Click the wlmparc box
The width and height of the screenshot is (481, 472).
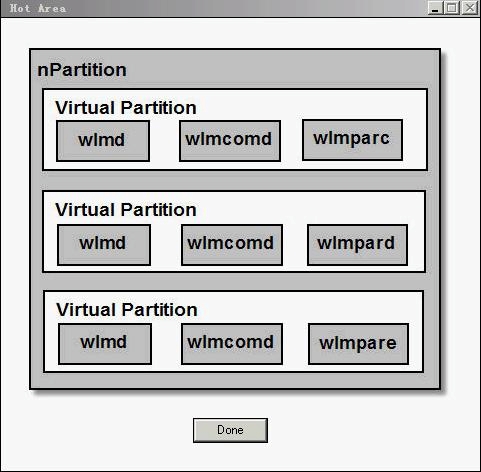click(x=353, y=140)
